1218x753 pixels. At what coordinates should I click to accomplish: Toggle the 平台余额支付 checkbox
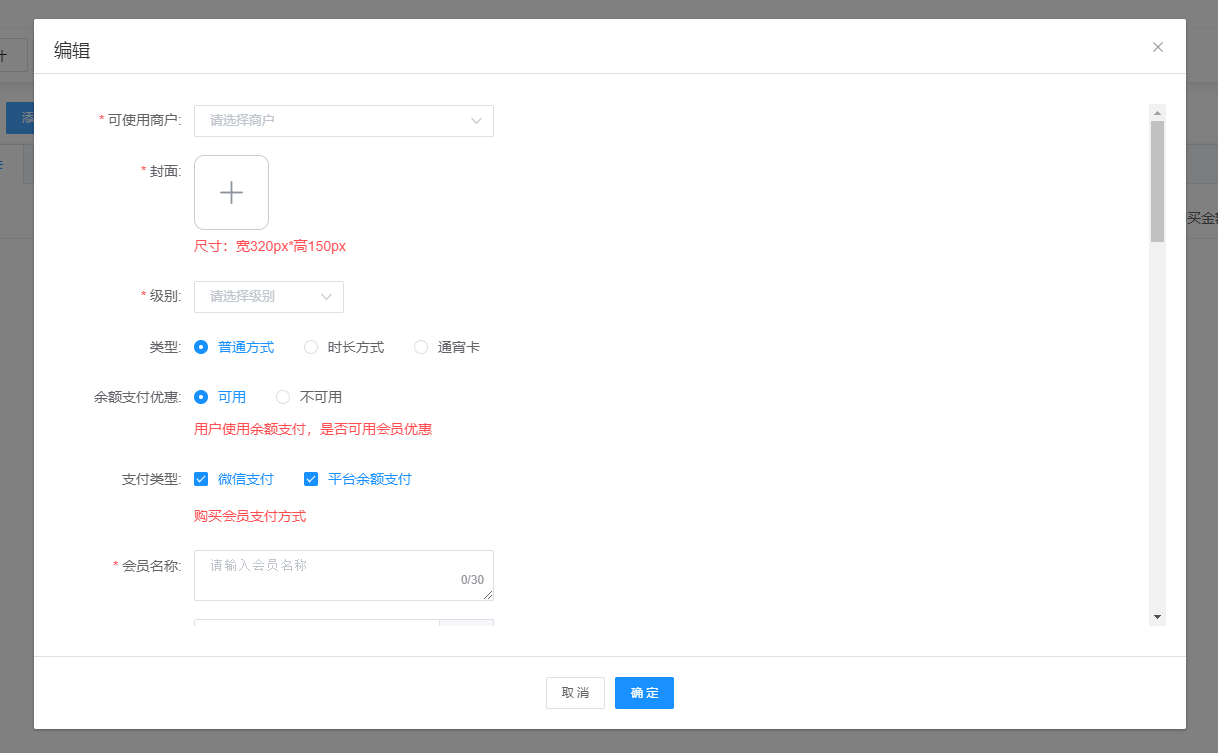point(311,479)
